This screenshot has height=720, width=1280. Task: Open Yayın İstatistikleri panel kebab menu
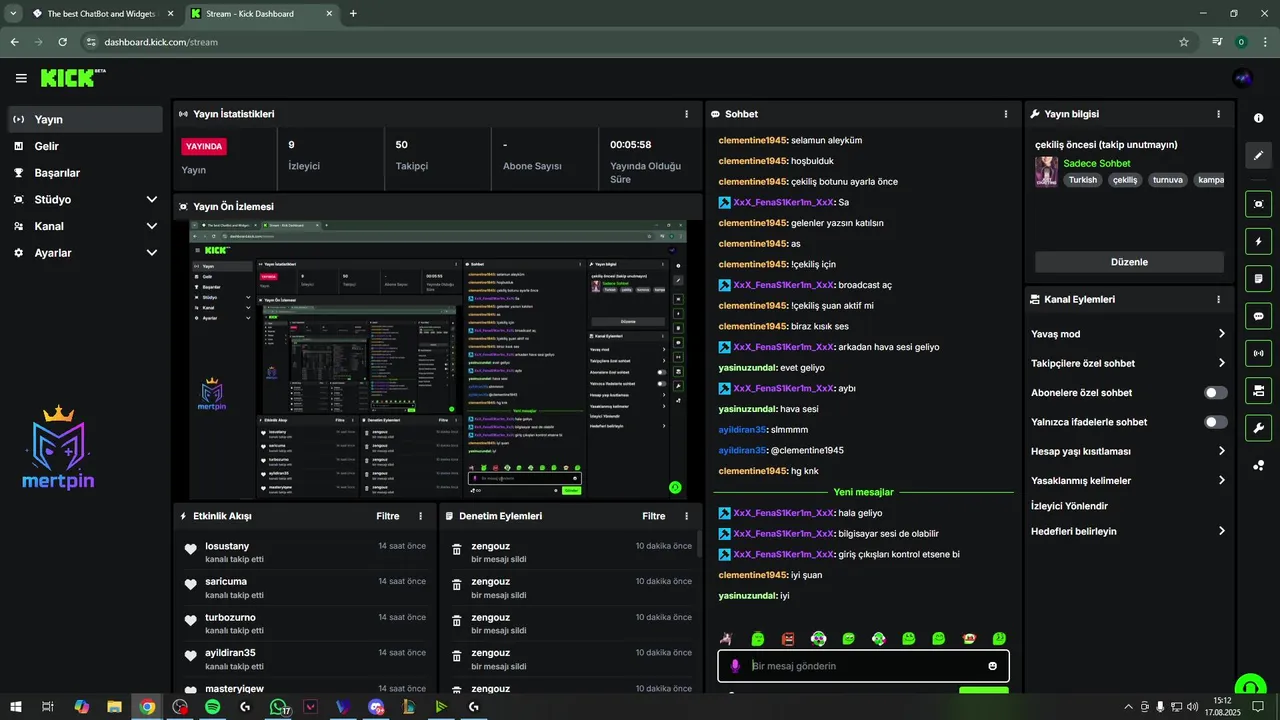pyautogui.click(x=686, y=114)
